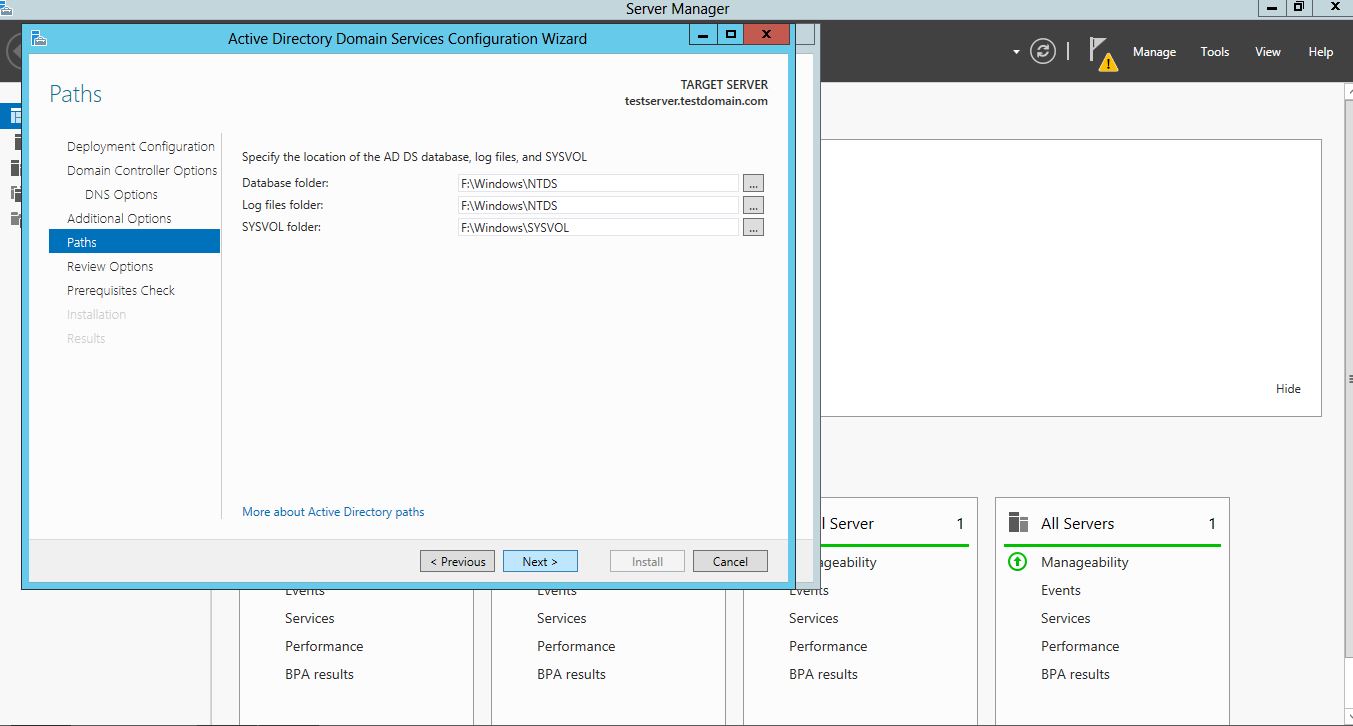Maximize the configuration wizard window
The height and width of the screenshot is (726, 1353).
pos(731,35)
